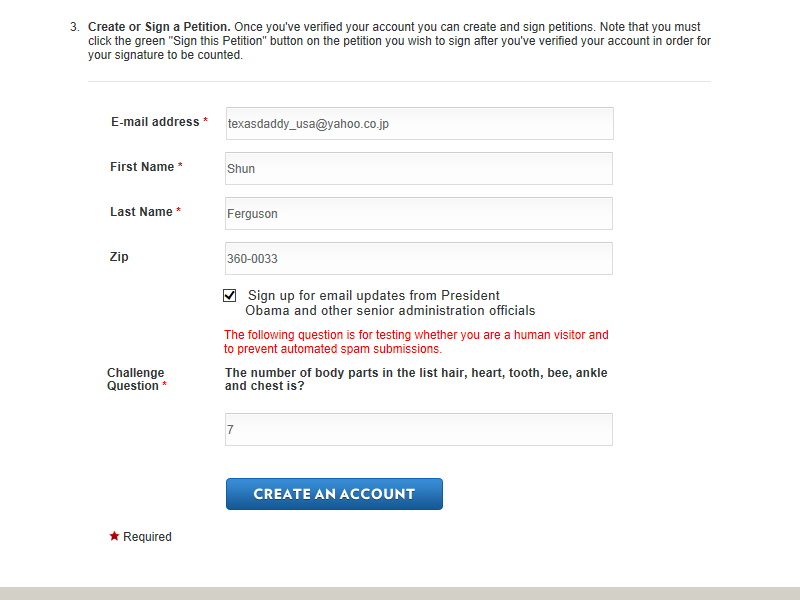Click the Challenge Question answer field
This screenshot has width=800, height=600.
tap(419, 430)
